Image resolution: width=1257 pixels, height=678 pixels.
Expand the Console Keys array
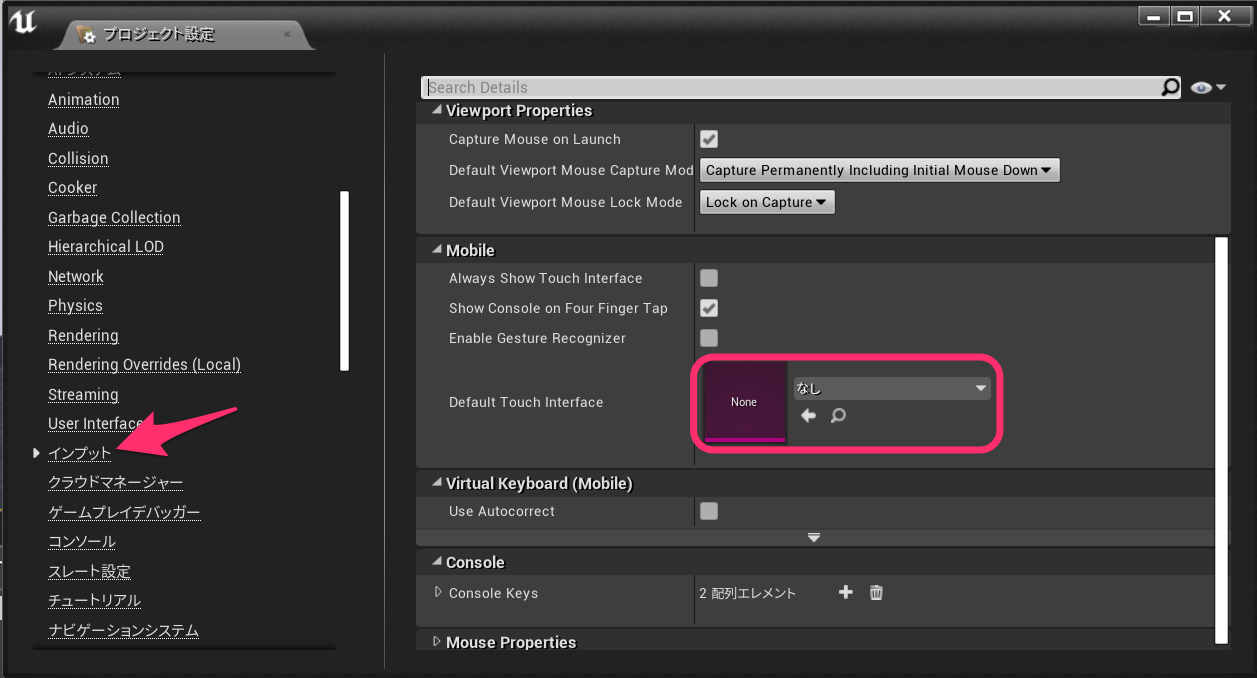438,593
